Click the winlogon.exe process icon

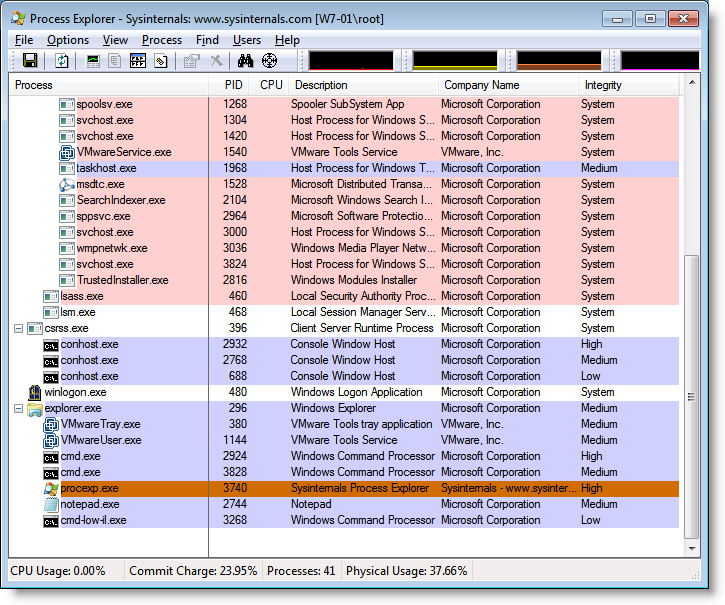[35, 392]
